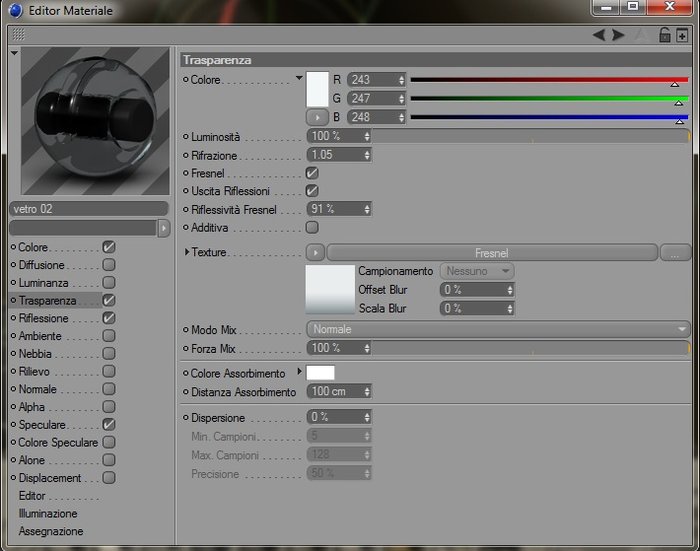
Task: Open the Modo Mix Normale dropdown
Action: (498, 330)
